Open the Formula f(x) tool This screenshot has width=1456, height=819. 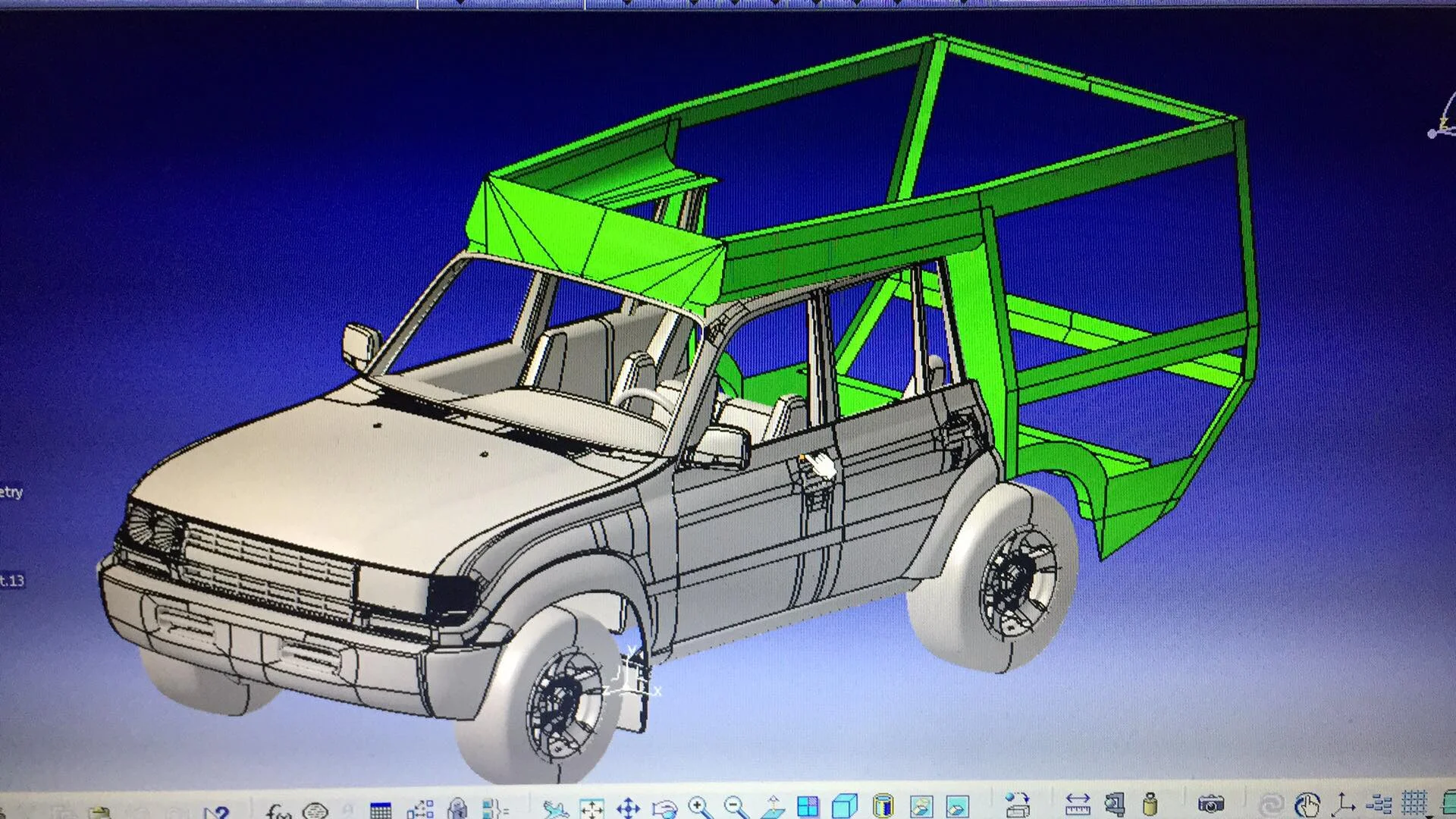[x=278, y=811]
